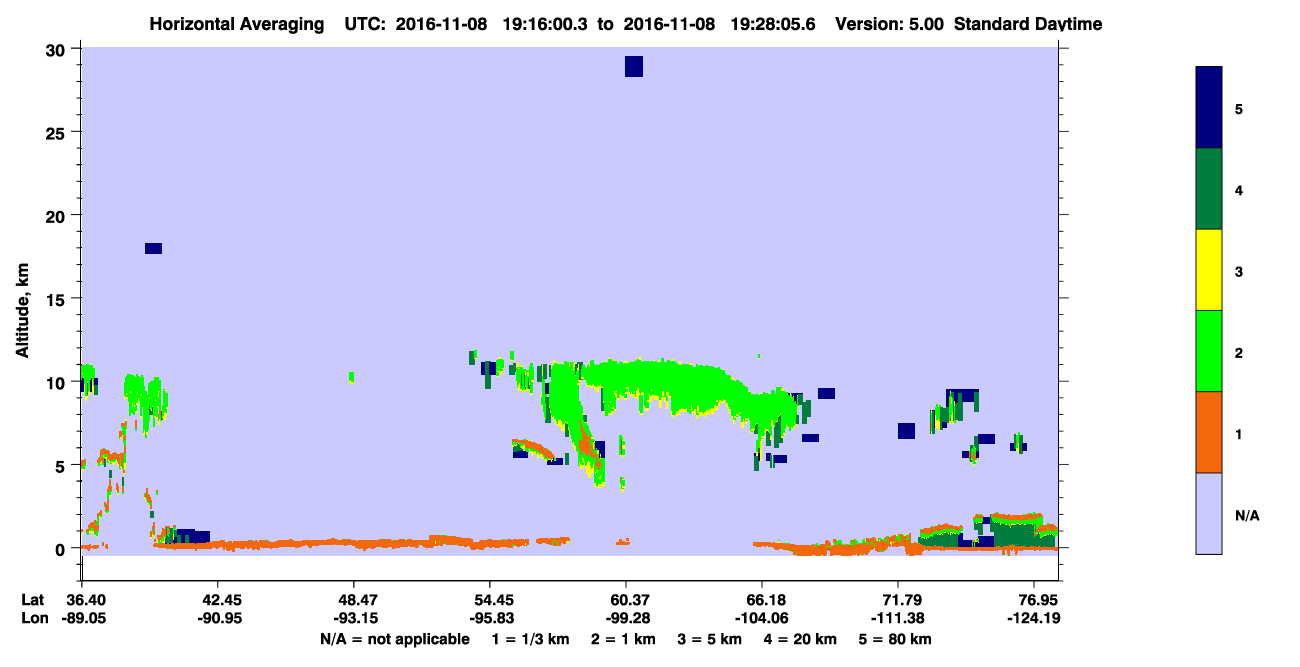Click the y-axis tick label 20
Image resolution: width=1300 pixels, height=667 pixels.
point(57,216)
